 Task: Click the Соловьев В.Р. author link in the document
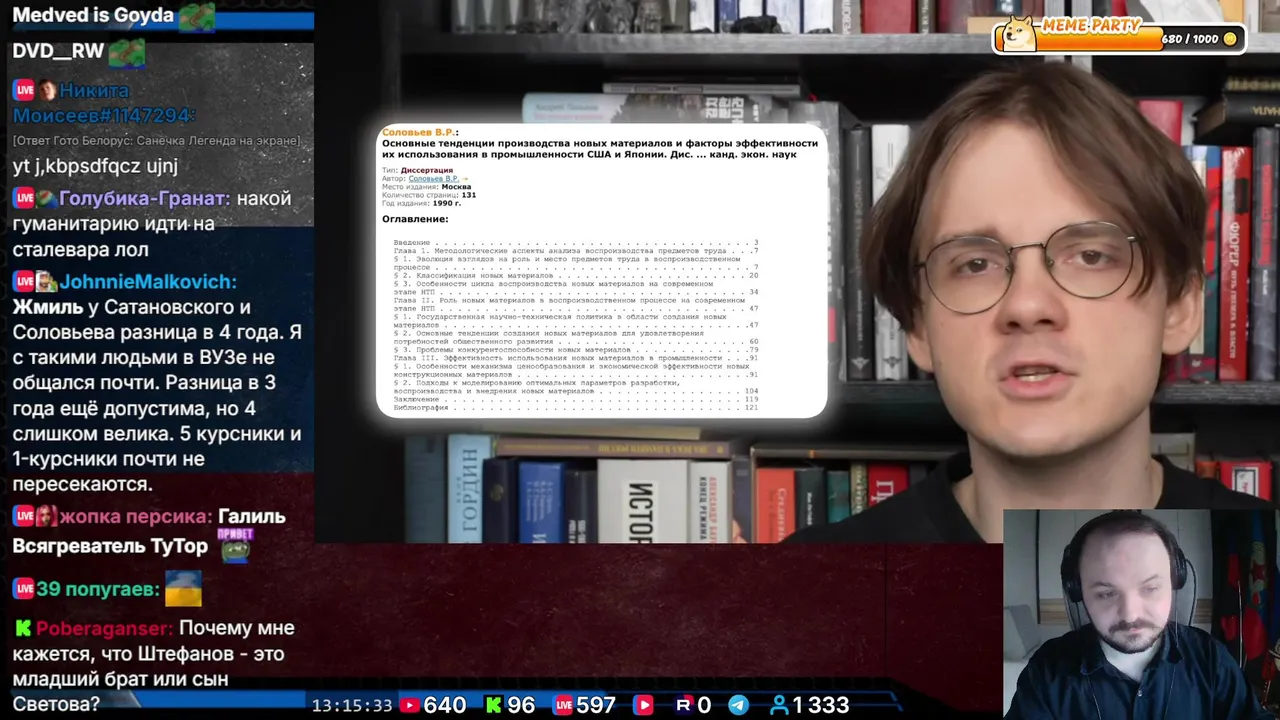[x=433, y=178]
